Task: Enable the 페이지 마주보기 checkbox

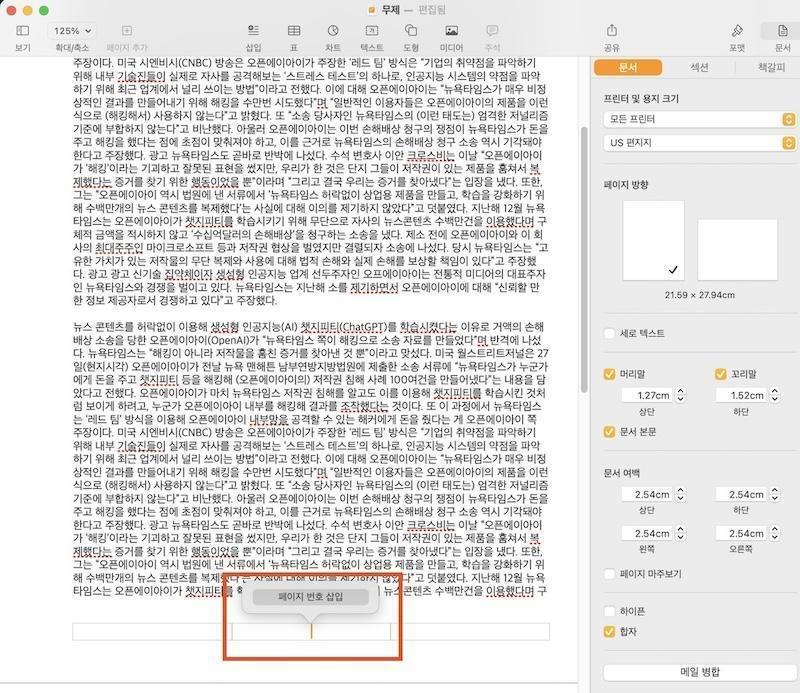Action: (609, 574)
